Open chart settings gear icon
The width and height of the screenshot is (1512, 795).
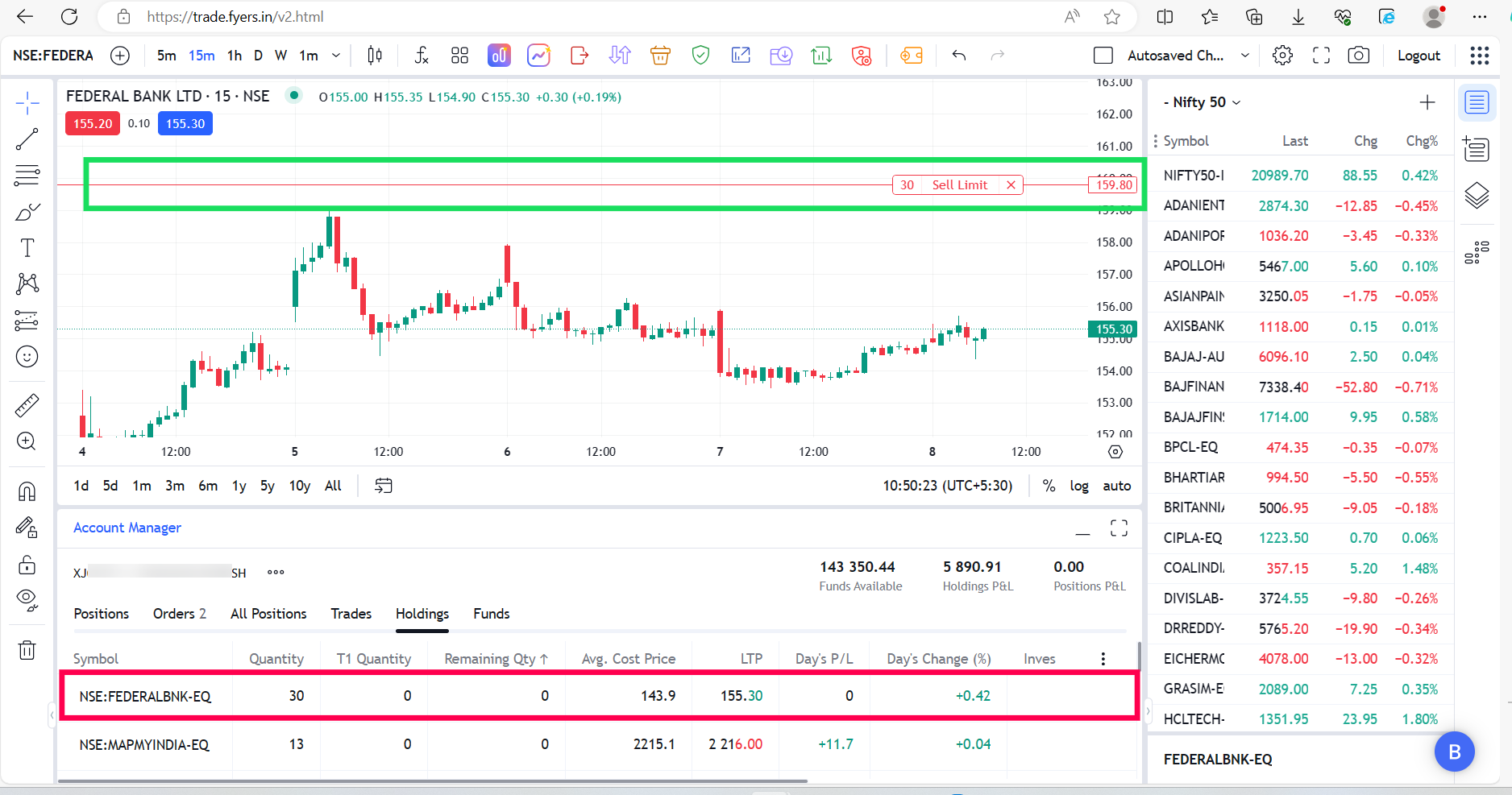[1282, 56]
